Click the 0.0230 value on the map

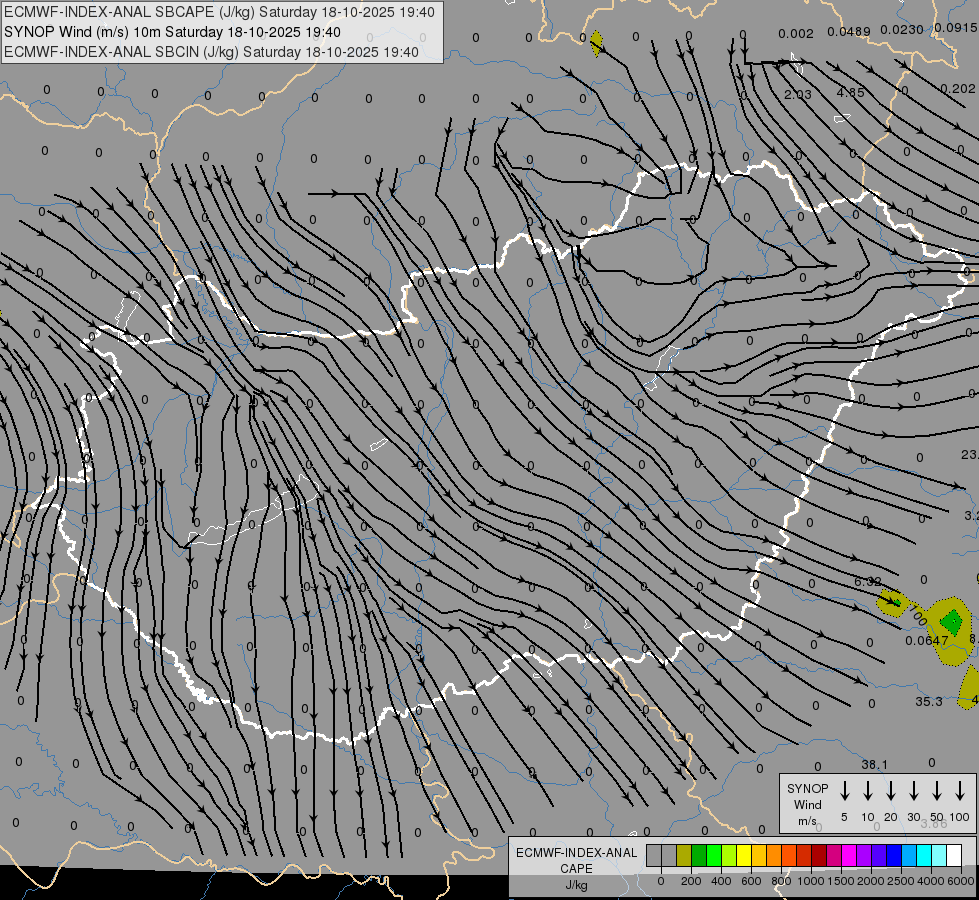point(902,29)
